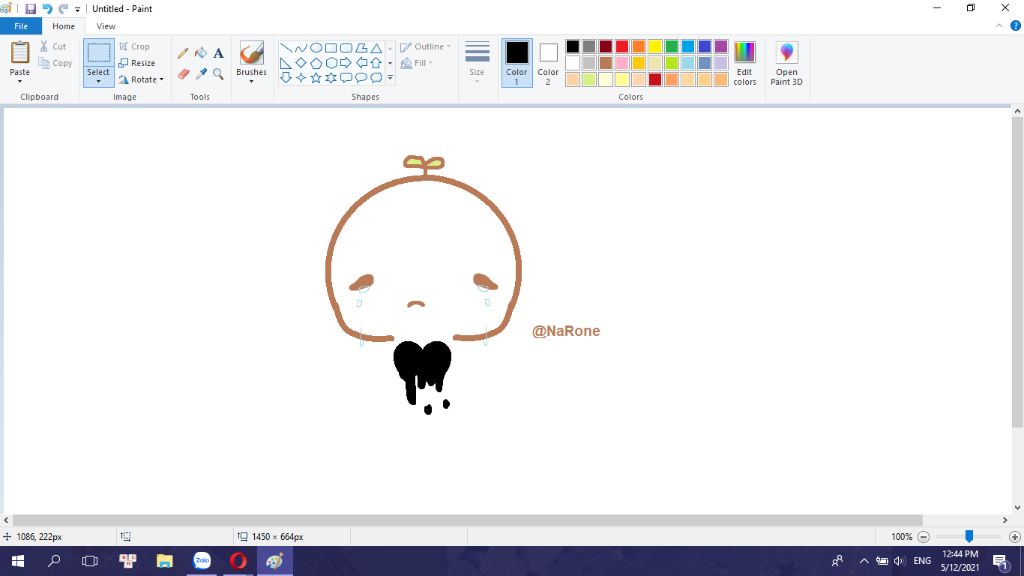Viewport: 1024px width, 576px height.
Task: Show hidden tray icons chevron
Action: pos(864,561)
